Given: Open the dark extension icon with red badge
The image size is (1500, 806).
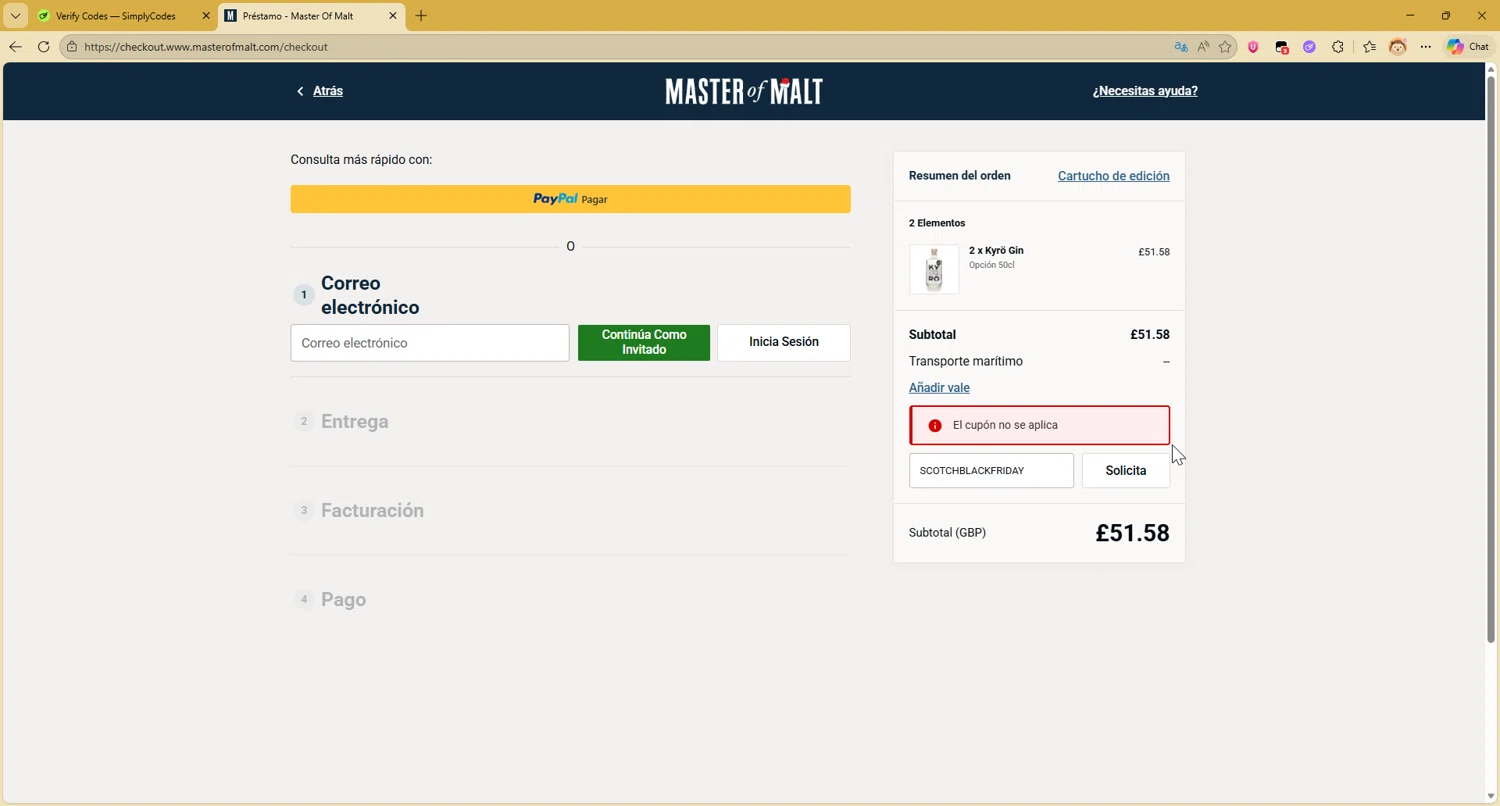Looking at the screenshot, I should tap(1281, 47).
